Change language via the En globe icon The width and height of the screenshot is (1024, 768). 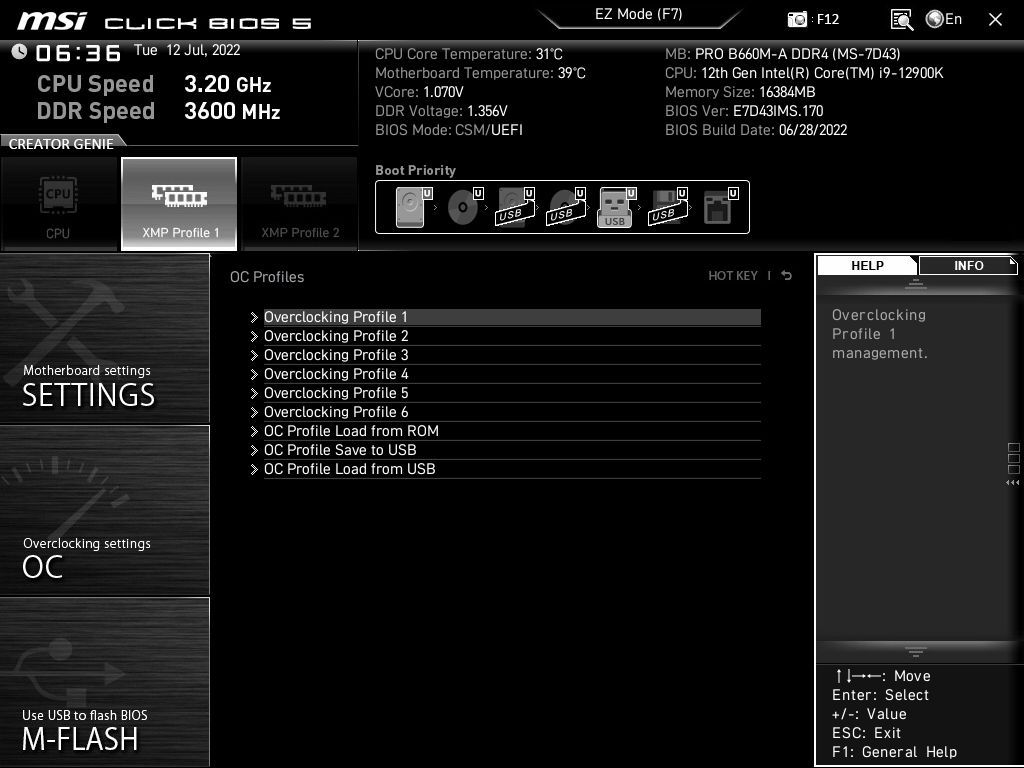coord(944,19)
